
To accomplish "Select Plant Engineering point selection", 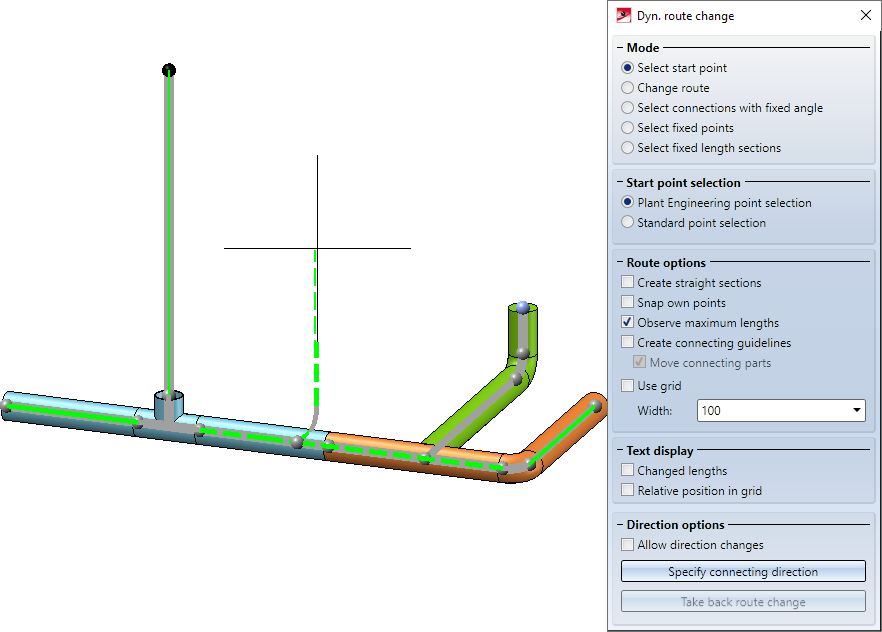I will 628,203.
